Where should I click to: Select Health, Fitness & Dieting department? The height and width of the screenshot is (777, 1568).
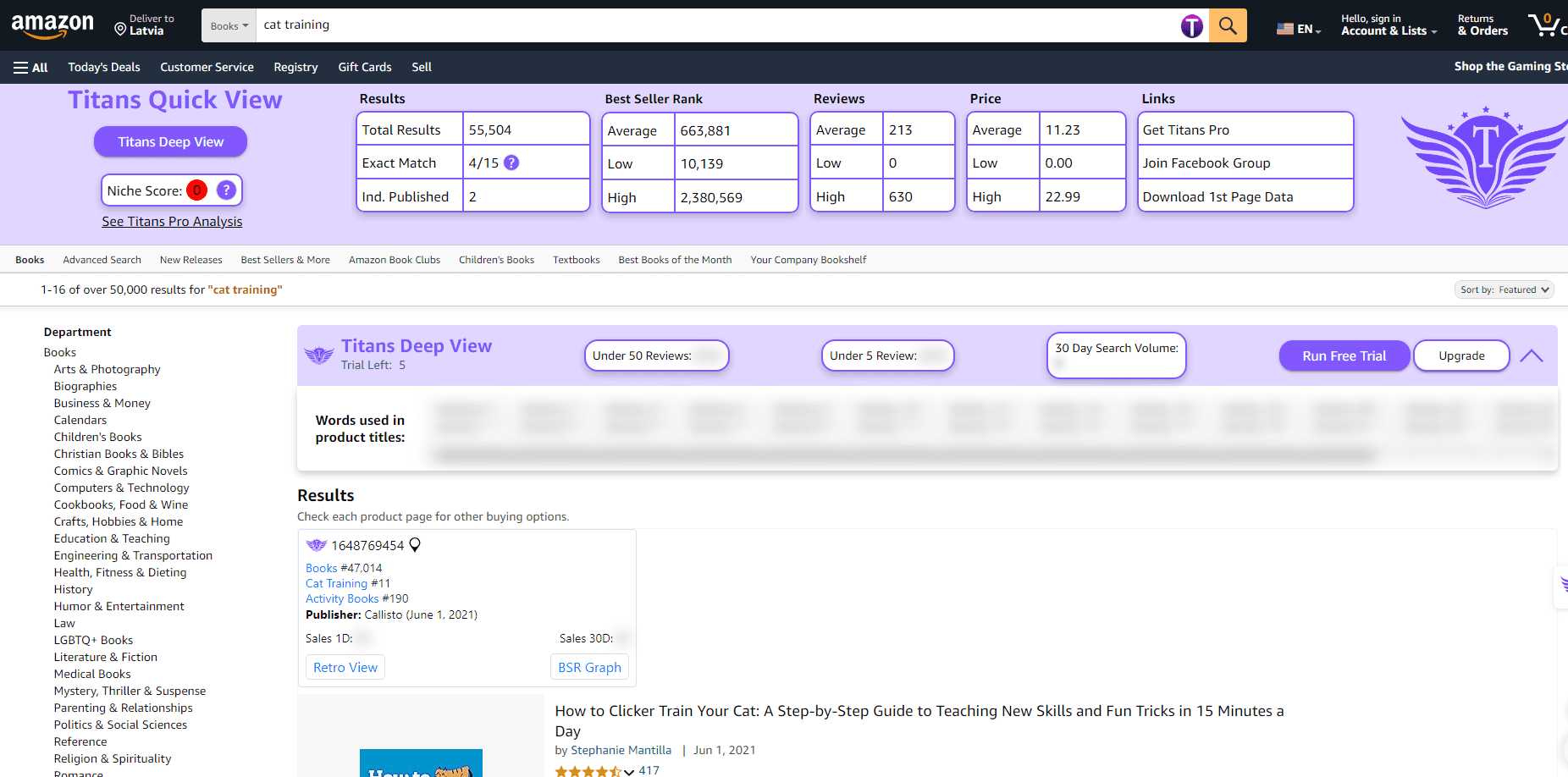120,572
